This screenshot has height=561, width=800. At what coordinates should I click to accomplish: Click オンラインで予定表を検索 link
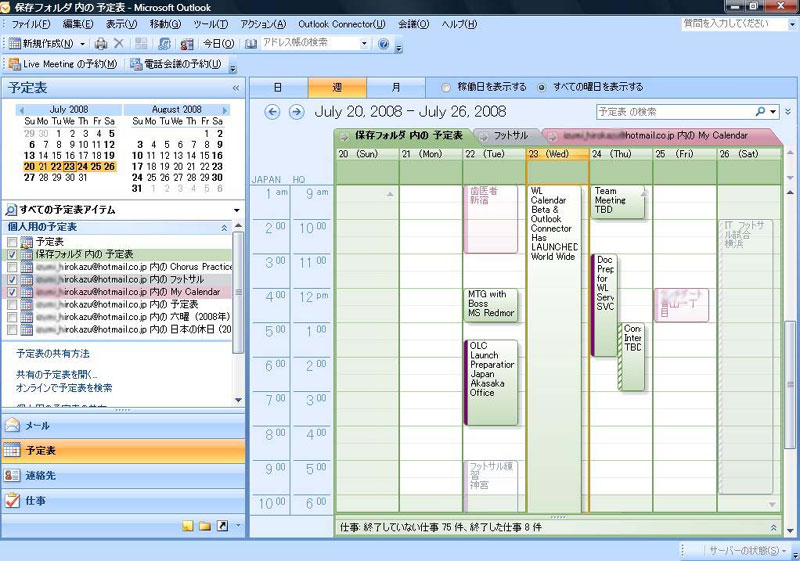[64, 388]
